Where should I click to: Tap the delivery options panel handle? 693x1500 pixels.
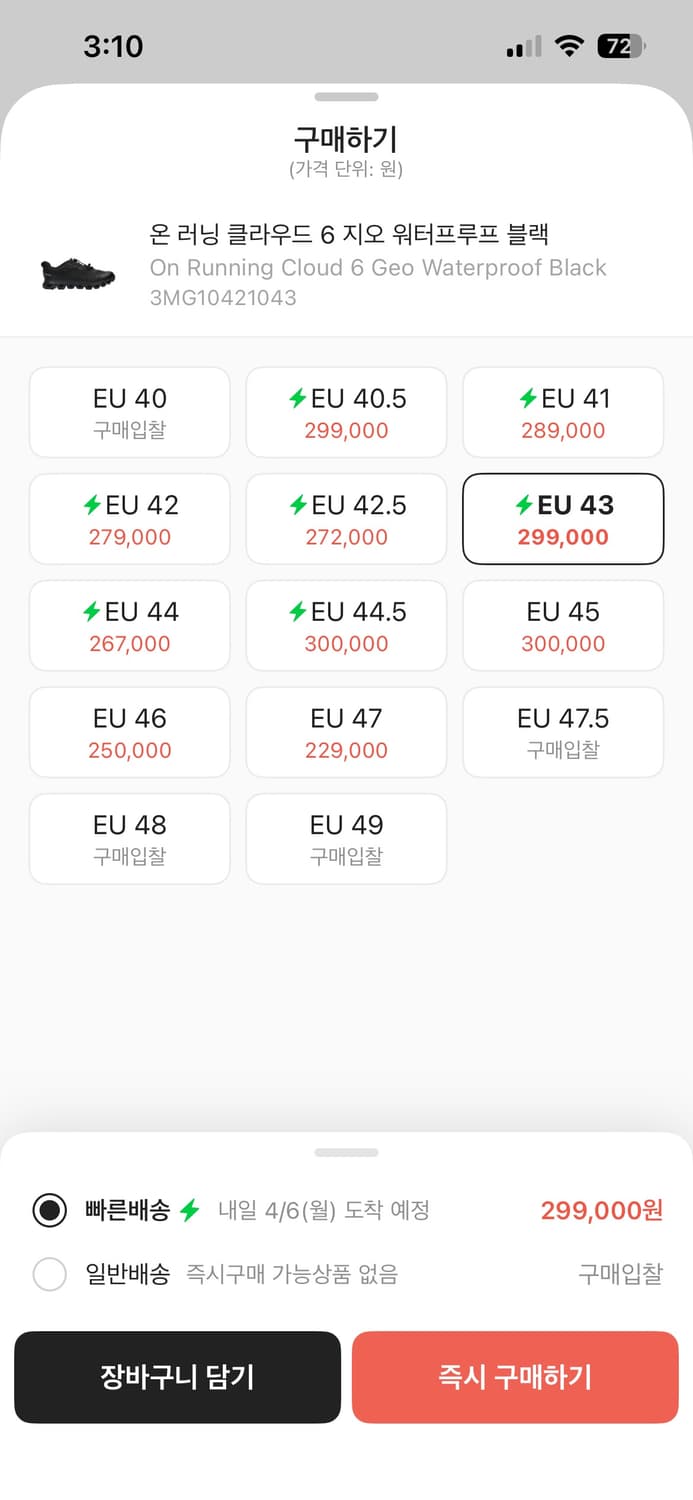[346, 1153]
